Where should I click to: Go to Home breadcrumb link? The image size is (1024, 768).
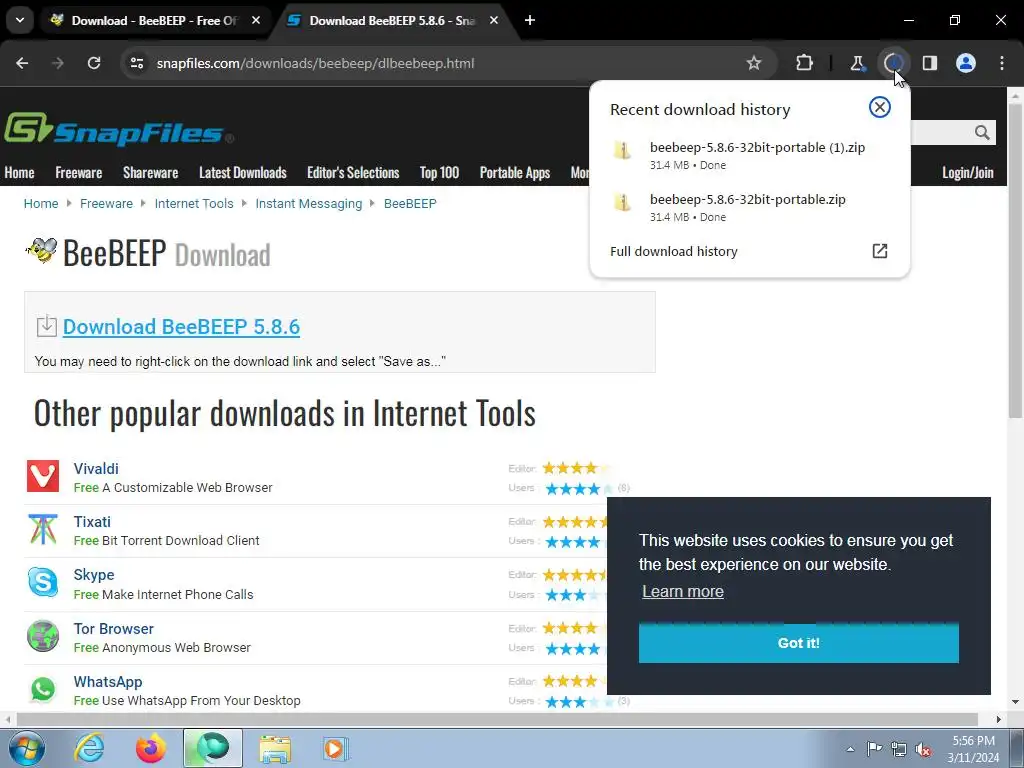point(41,204)
